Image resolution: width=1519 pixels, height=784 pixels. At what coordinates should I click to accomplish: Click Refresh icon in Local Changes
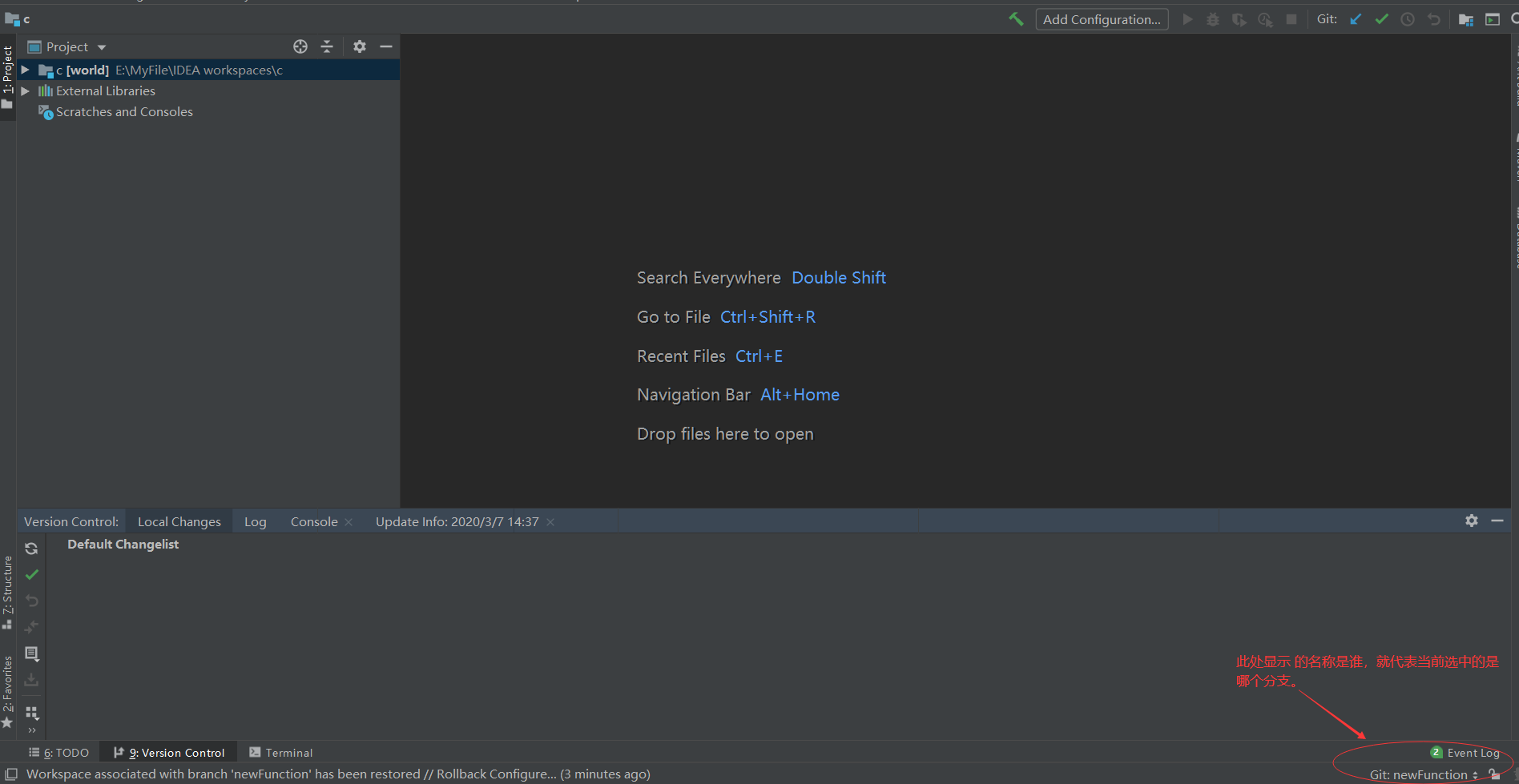click(31, 549)
